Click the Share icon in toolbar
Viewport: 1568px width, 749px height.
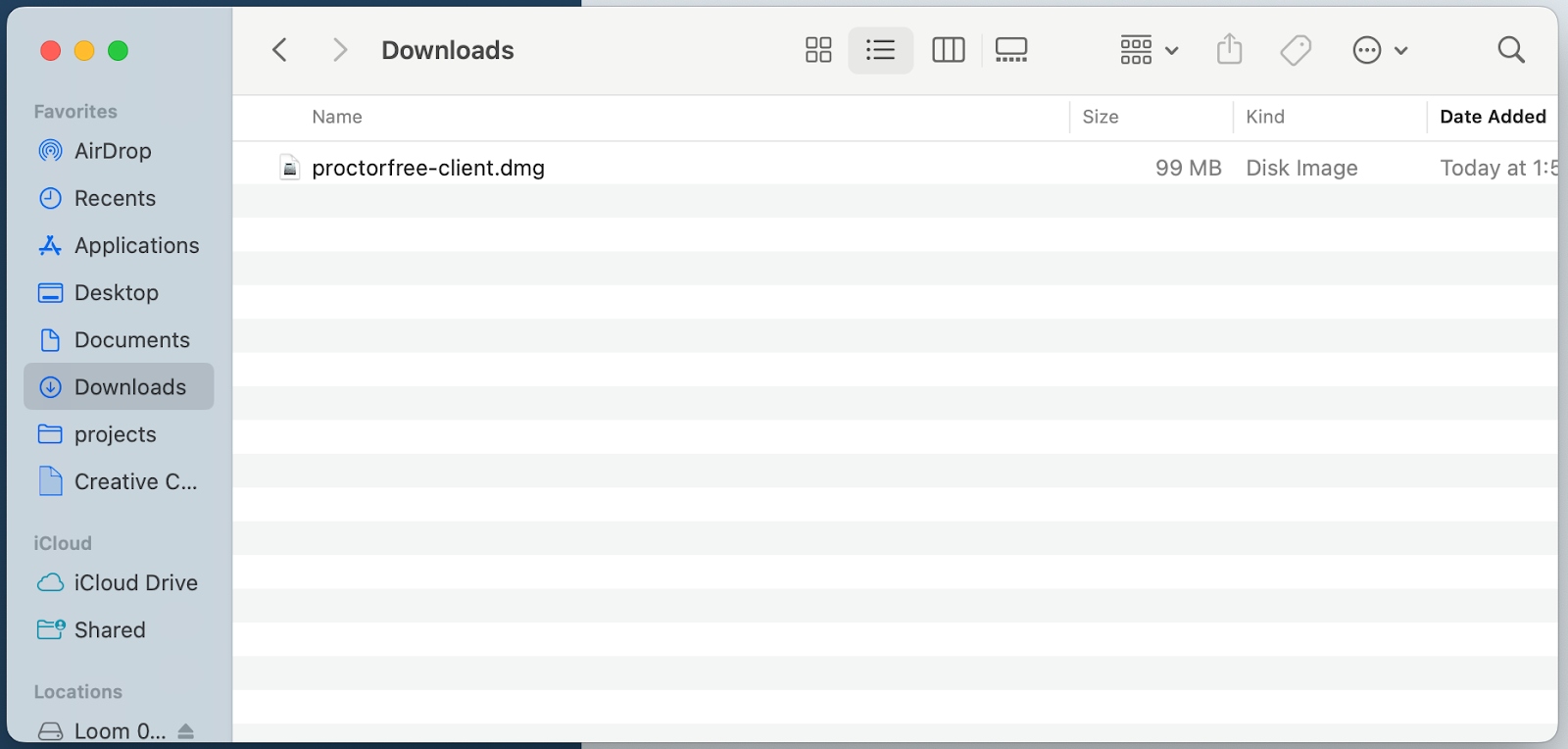pos(1229,50)
